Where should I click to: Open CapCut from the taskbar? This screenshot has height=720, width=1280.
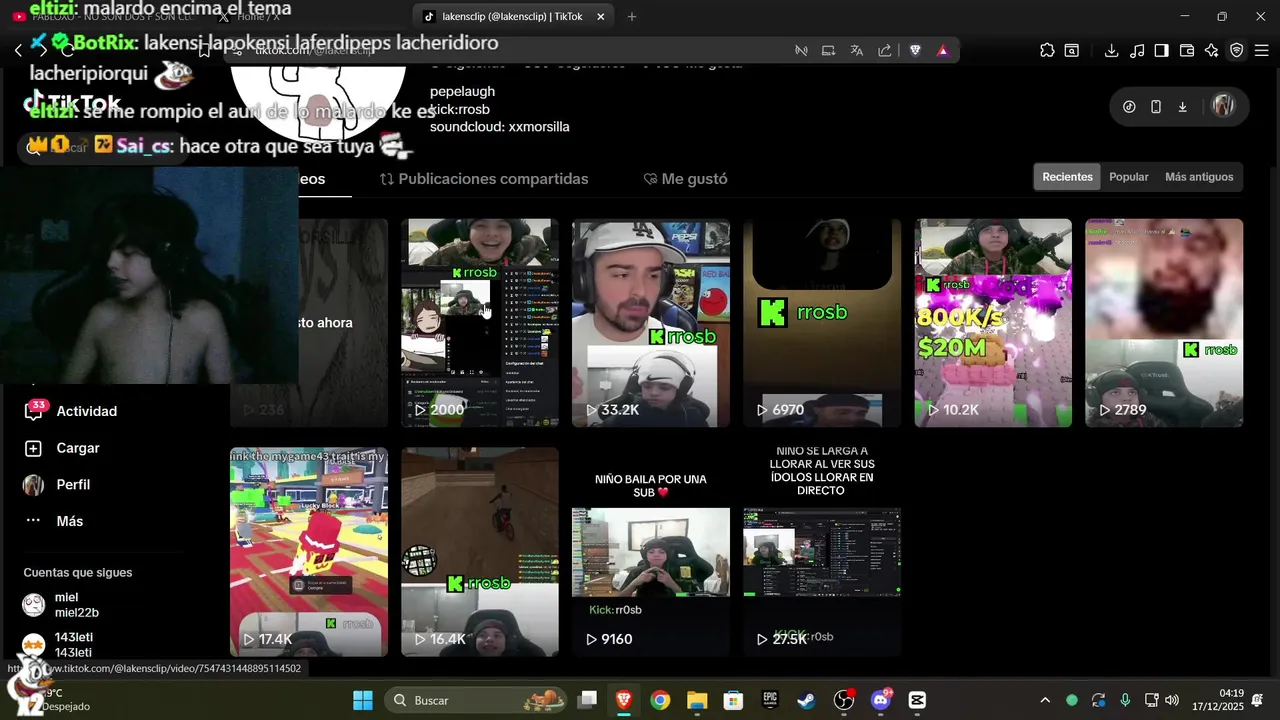click(917, 700)
